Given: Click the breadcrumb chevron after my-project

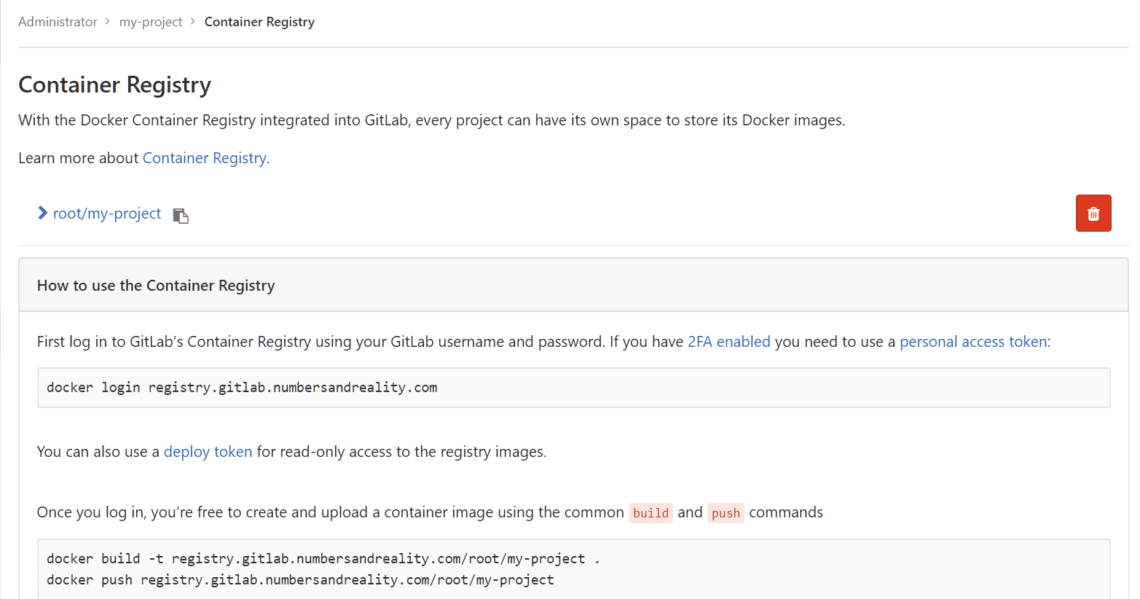Looking at the screenshot, I should 193,22.
